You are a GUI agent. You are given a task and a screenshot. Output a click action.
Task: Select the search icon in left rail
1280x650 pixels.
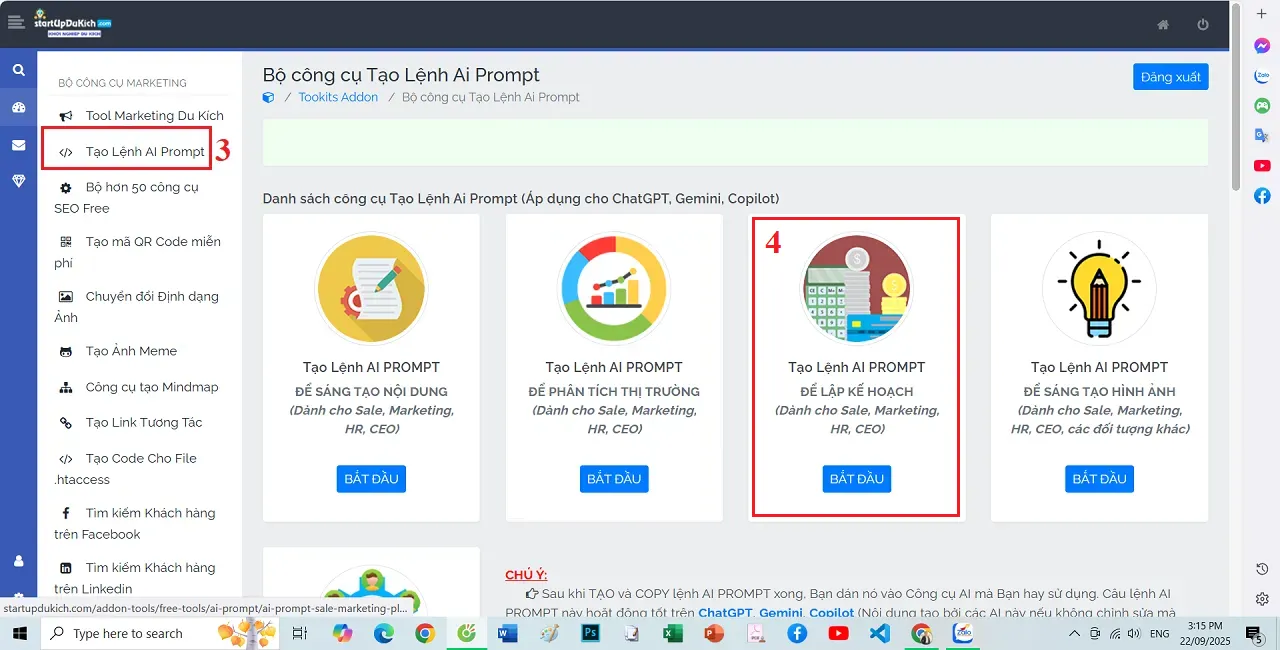[x=18, y=70]
